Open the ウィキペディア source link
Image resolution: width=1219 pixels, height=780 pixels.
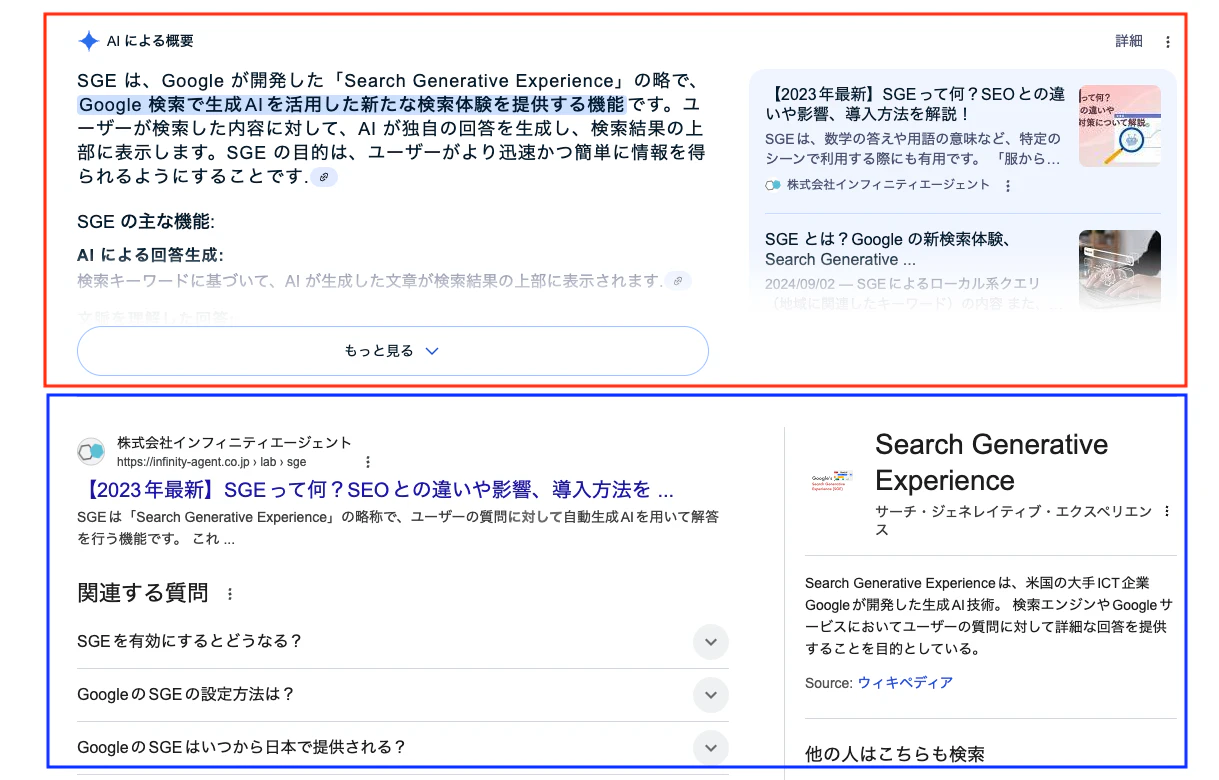pos(905,682)
